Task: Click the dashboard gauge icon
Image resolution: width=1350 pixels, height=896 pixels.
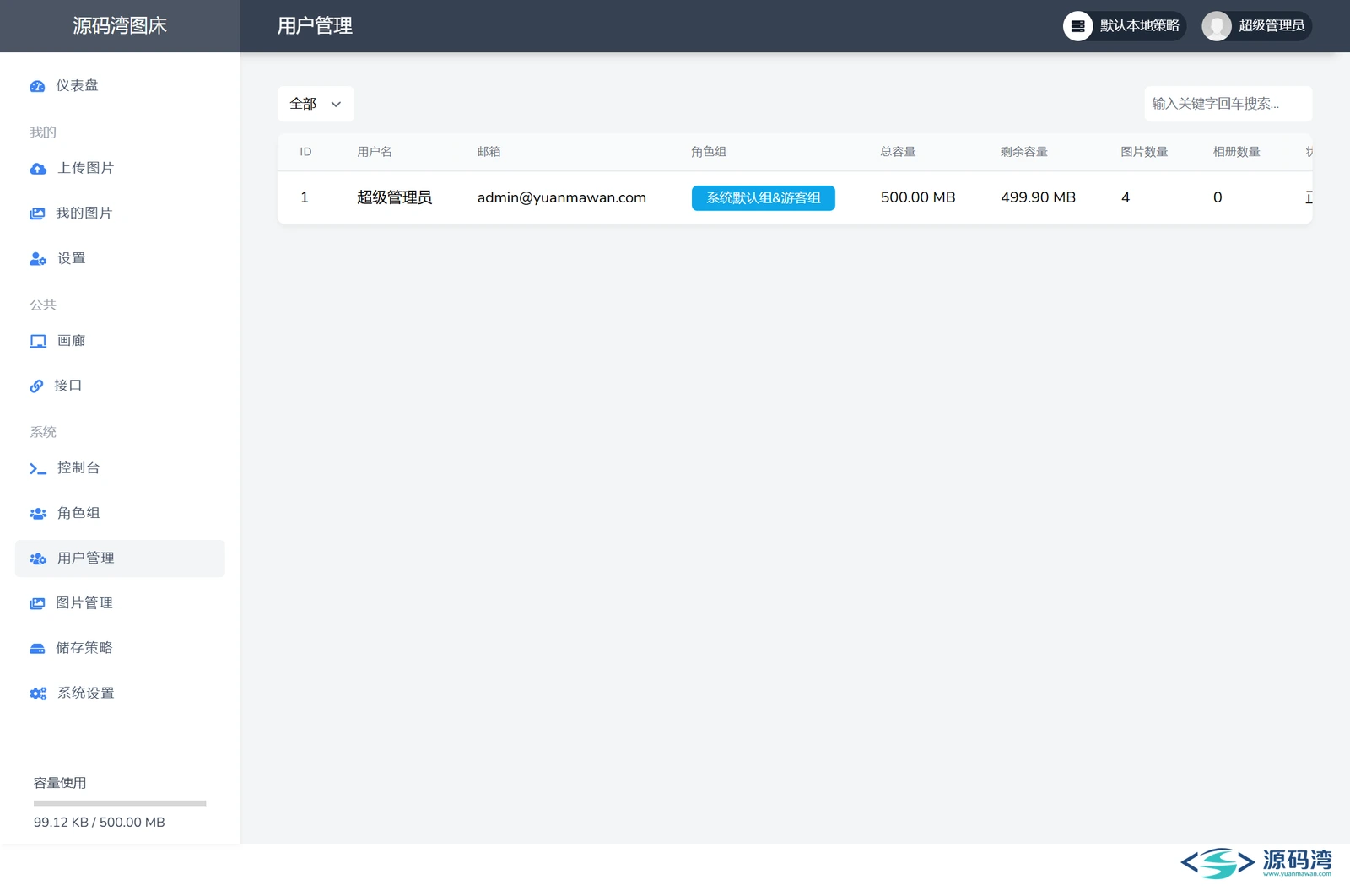Action: click(x=37, y=86)
